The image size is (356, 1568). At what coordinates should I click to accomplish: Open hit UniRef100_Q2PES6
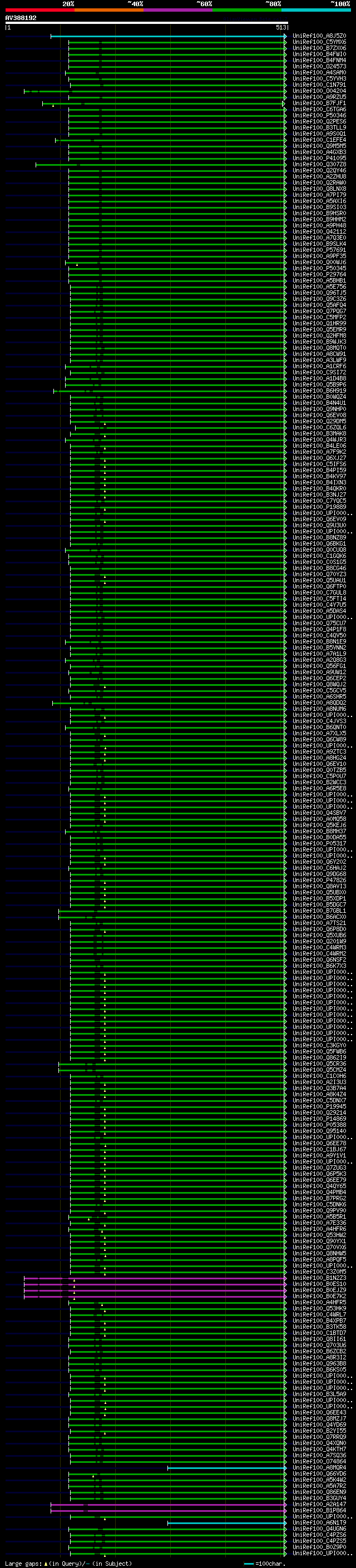point(319,122)
